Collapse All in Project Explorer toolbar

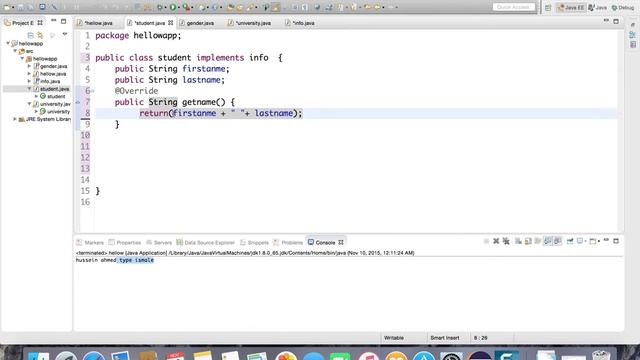[x=30, y=35]
